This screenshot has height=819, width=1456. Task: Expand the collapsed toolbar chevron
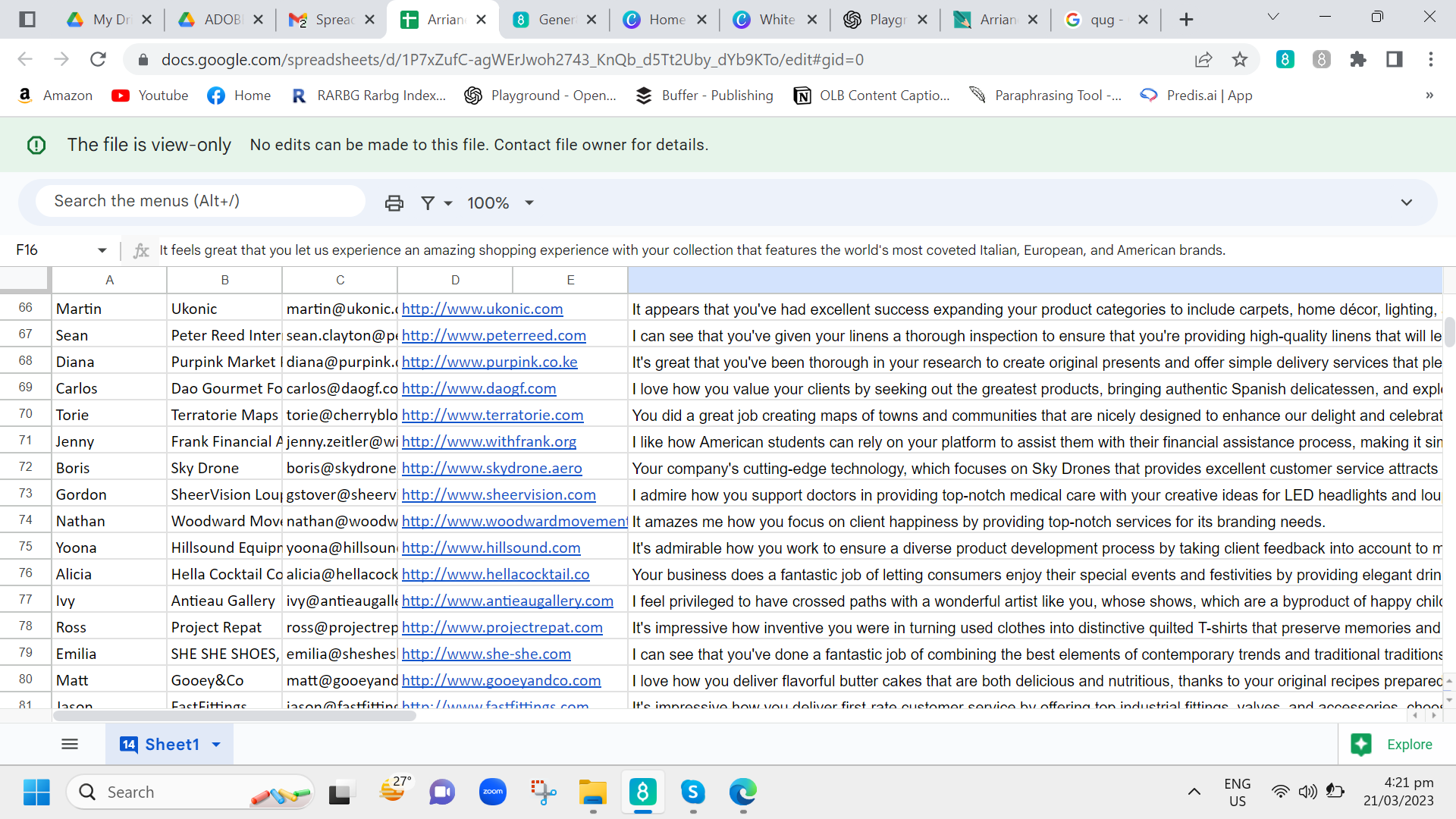1406,202
